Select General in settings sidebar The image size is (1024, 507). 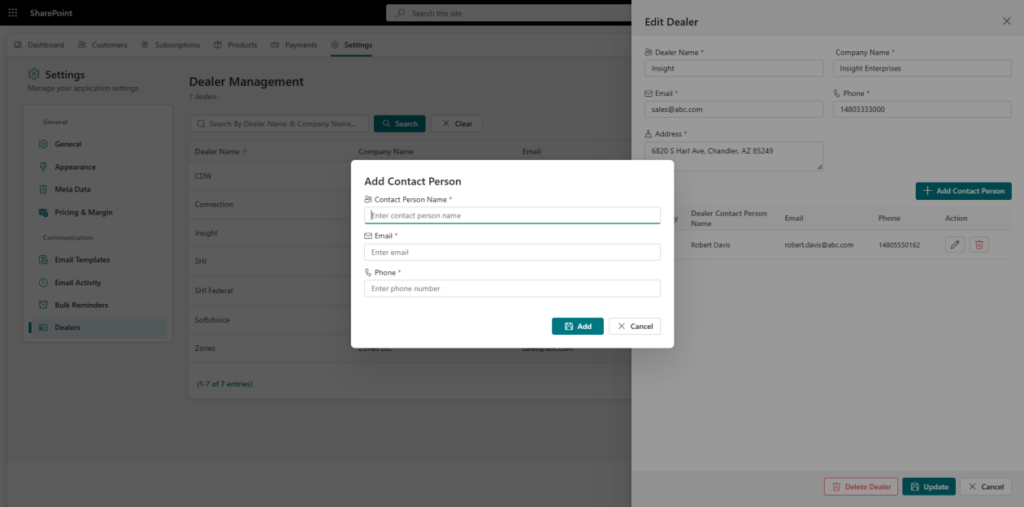click(x=98, y=144)
